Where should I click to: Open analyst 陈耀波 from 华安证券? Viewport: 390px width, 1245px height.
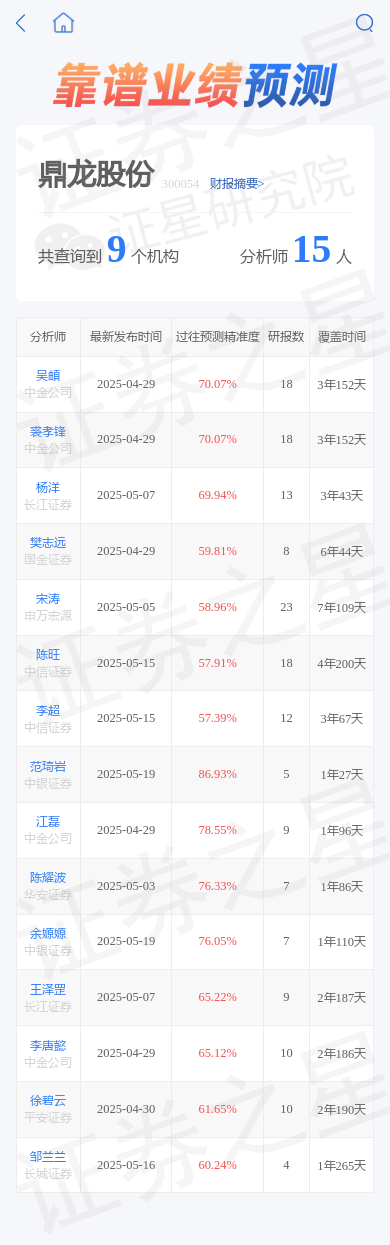[x=48, y=878]
